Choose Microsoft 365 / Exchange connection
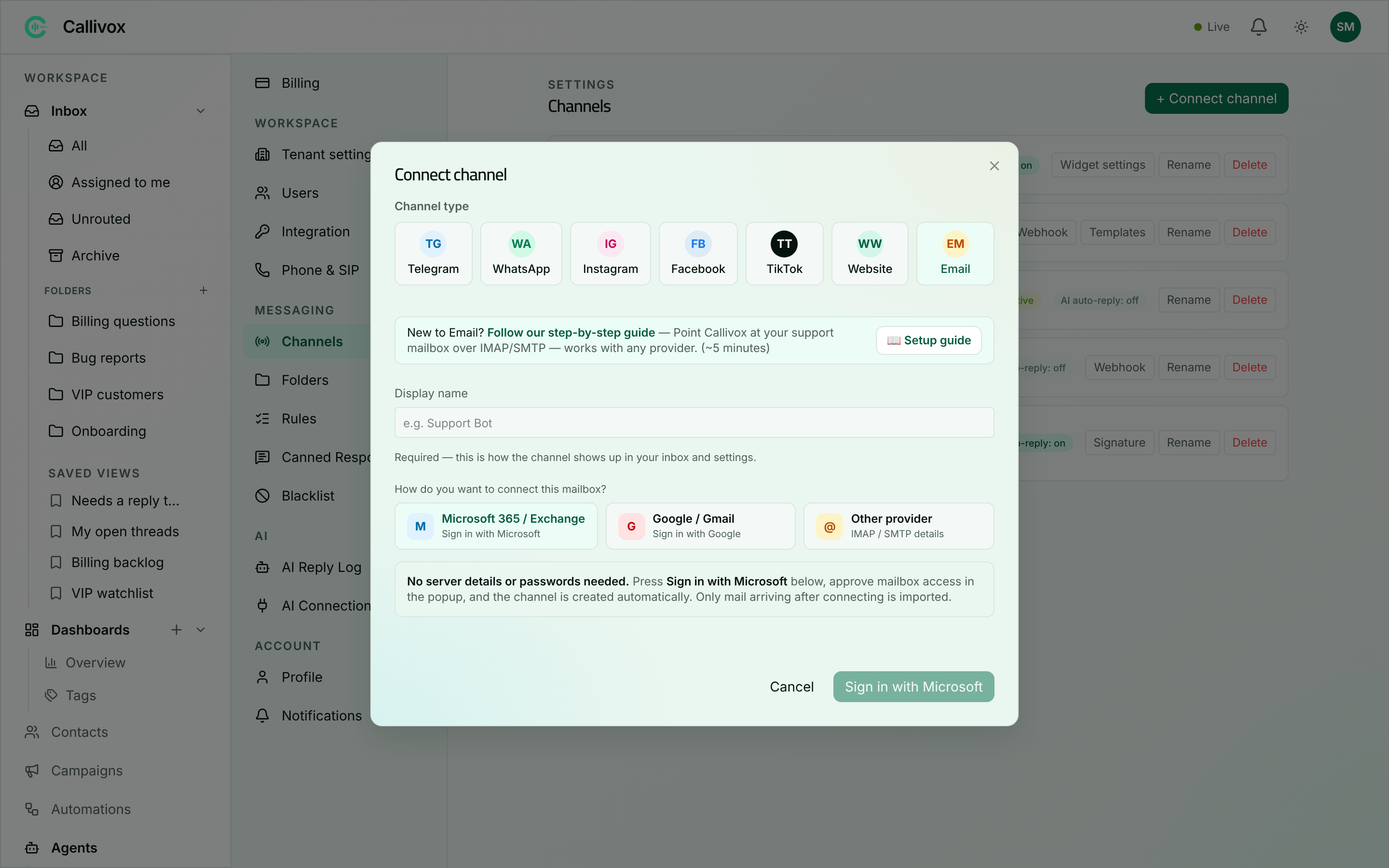1389x868 pixels. coord(496,526)
